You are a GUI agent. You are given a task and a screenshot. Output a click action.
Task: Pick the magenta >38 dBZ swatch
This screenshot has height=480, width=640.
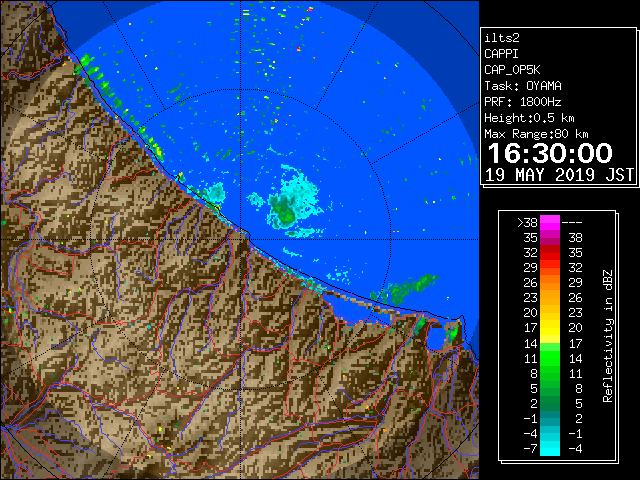(x=550, y=223)
